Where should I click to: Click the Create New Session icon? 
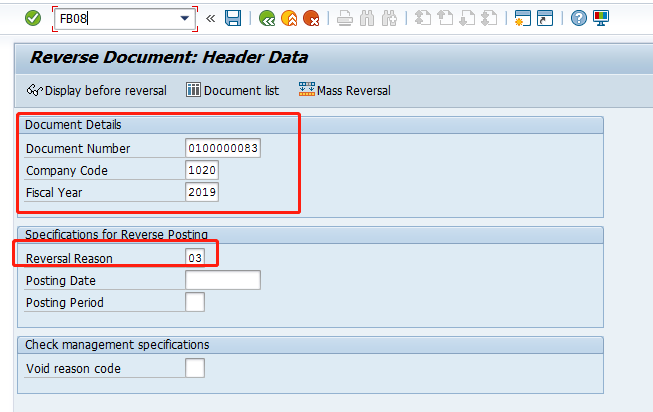(523, 18)
